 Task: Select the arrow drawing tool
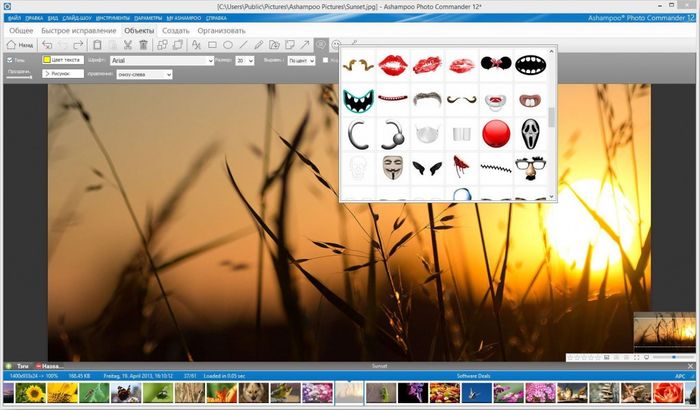tap(304, 45)
